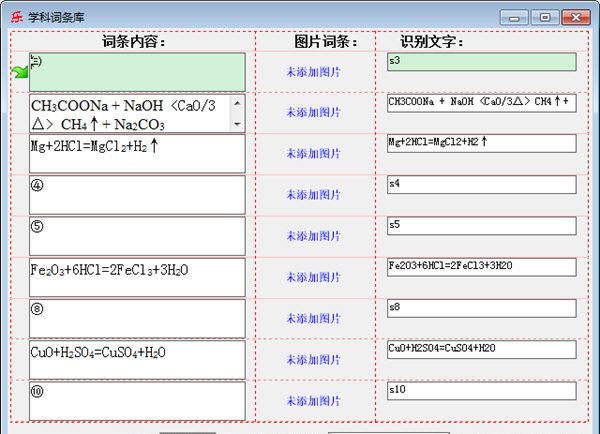Image resolution: width=600 pixels, height=434 pixels.
Task: Click 未添加图片 link in the s10 row
Action: 313,401
